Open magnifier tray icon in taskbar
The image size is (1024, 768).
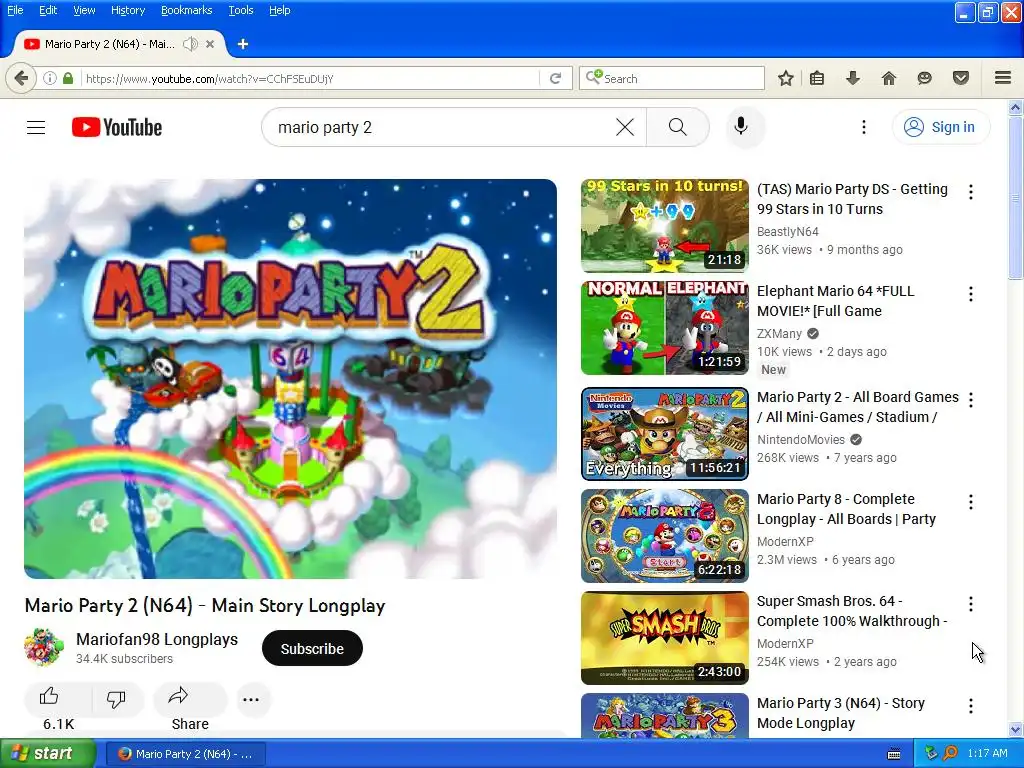[951, 753]
